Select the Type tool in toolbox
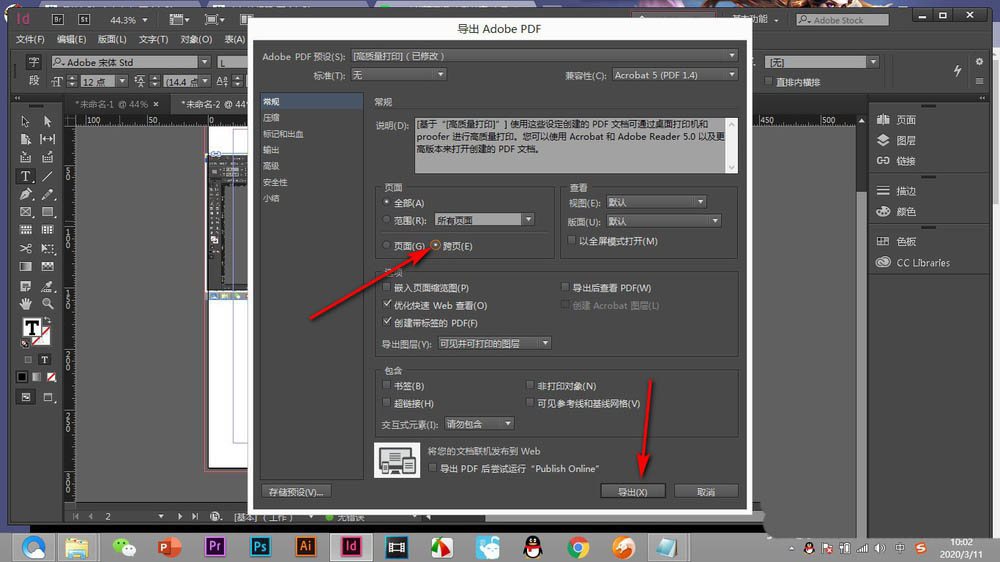 pyautogui.click(x=26, y=176)
